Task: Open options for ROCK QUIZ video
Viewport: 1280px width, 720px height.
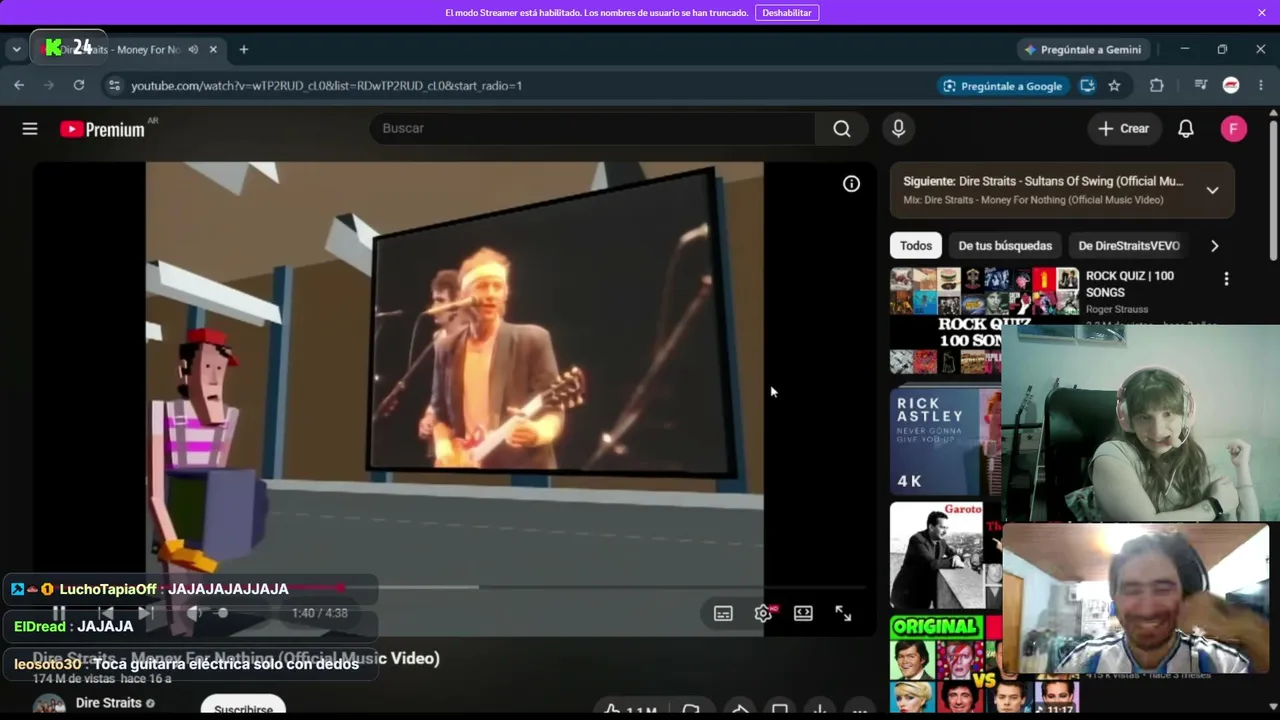Action: [x=1226, y=279]
